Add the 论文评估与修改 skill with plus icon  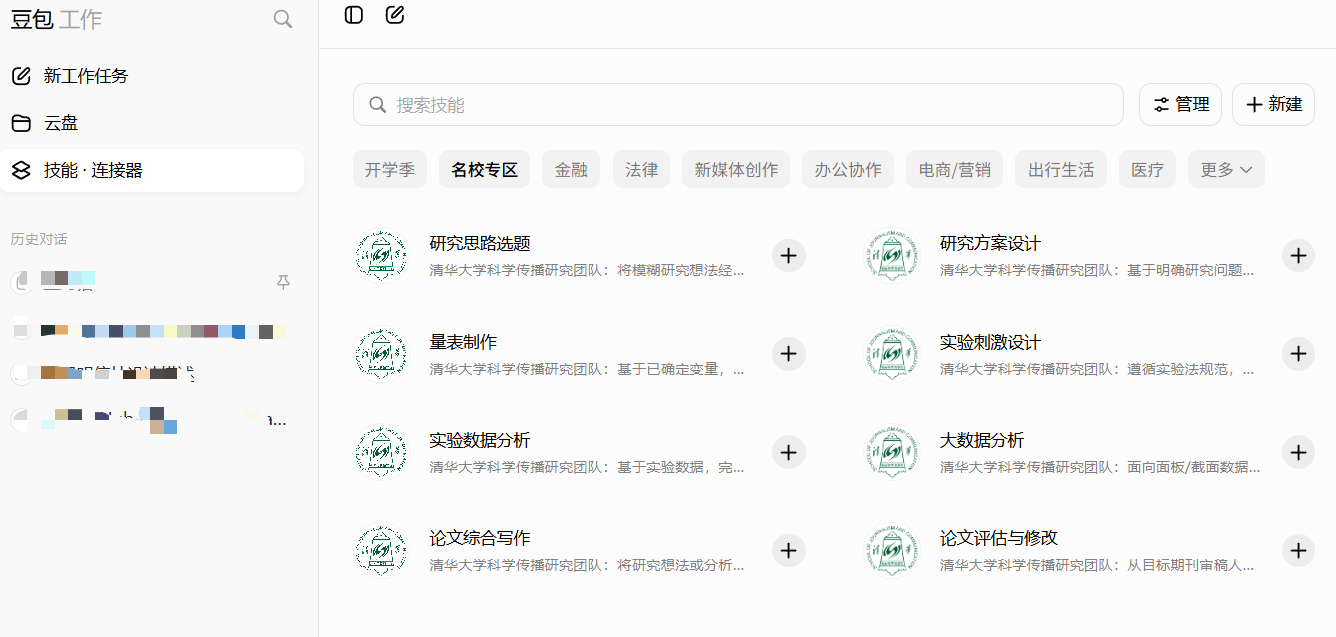click(1298, 550)
